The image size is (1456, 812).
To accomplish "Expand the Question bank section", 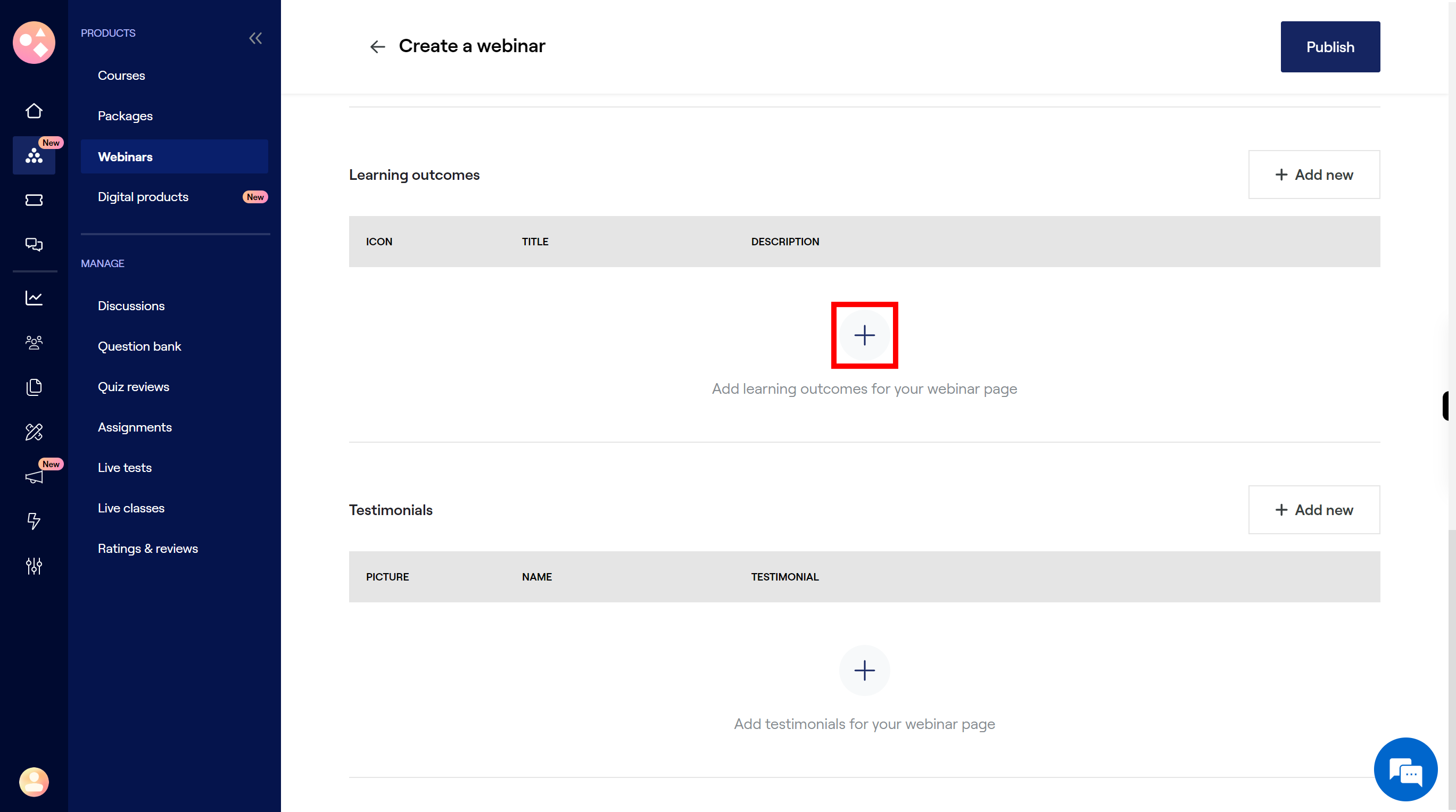I will pos(139,345).
